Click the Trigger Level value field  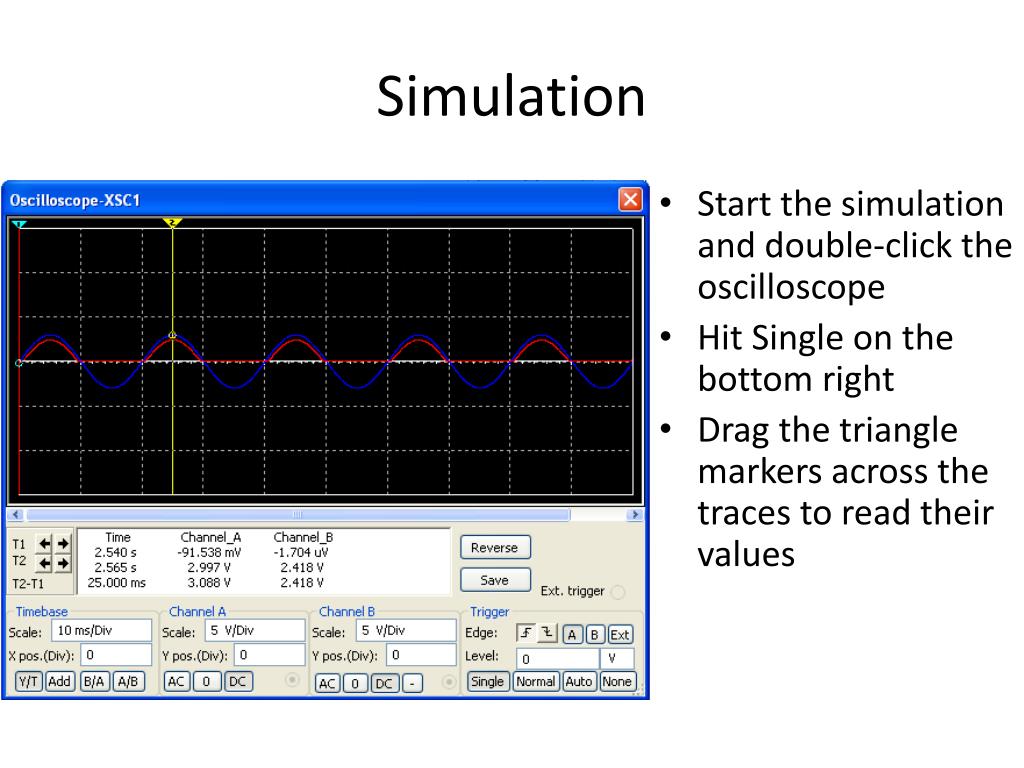[558, 659]
